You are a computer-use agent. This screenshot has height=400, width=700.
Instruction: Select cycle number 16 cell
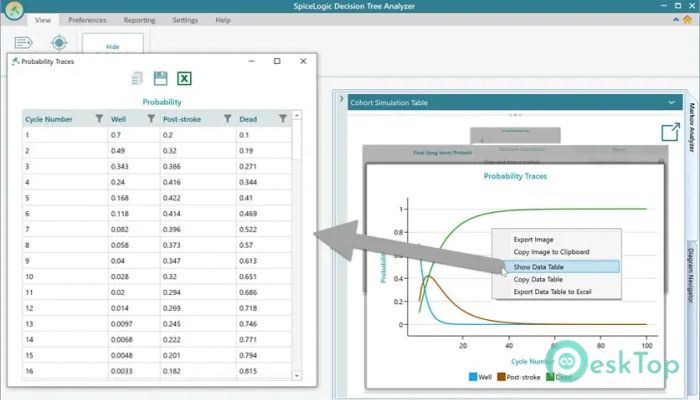pos(29,371)
